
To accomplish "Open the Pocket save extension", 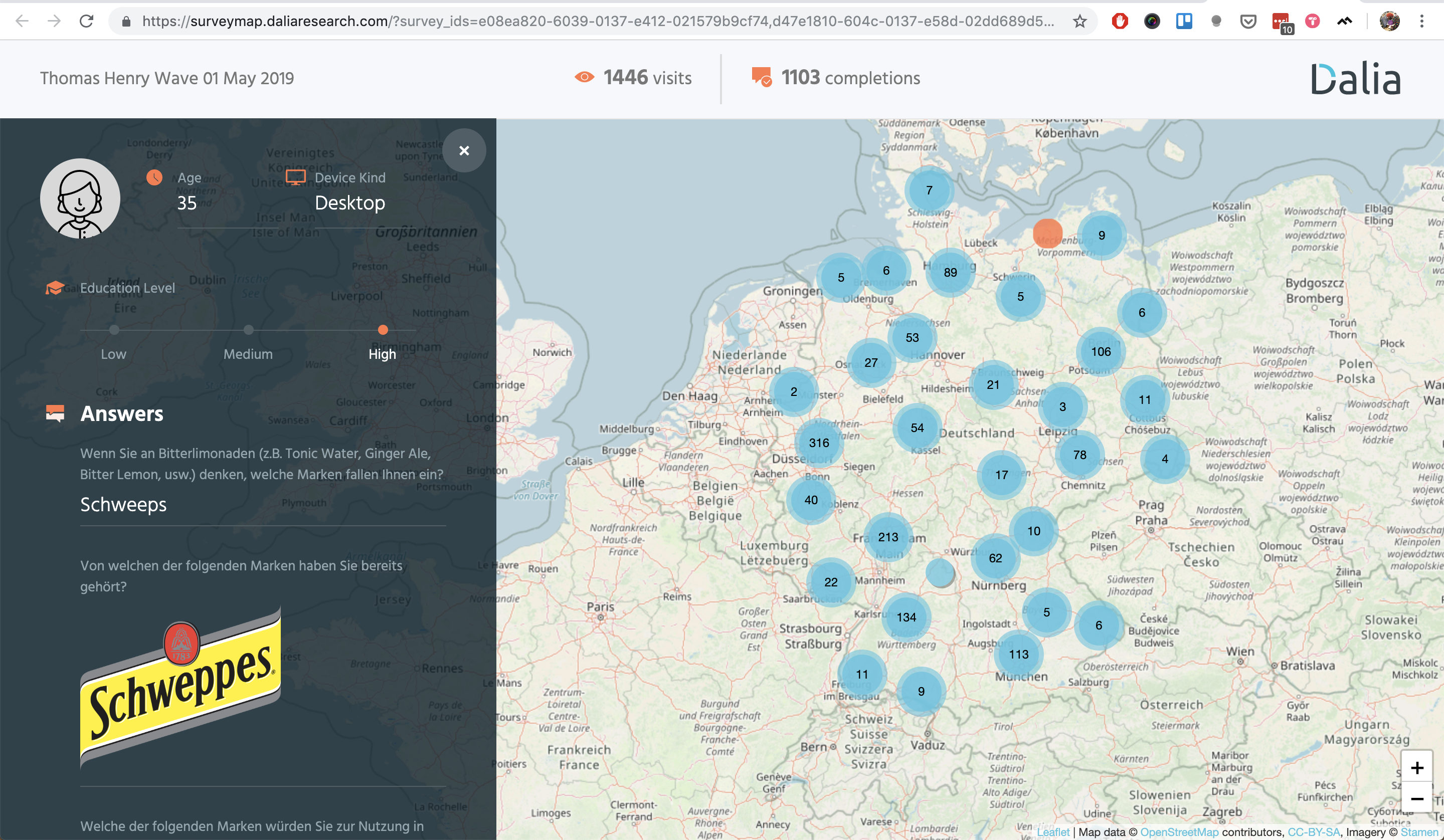I will click(1248, 21).
